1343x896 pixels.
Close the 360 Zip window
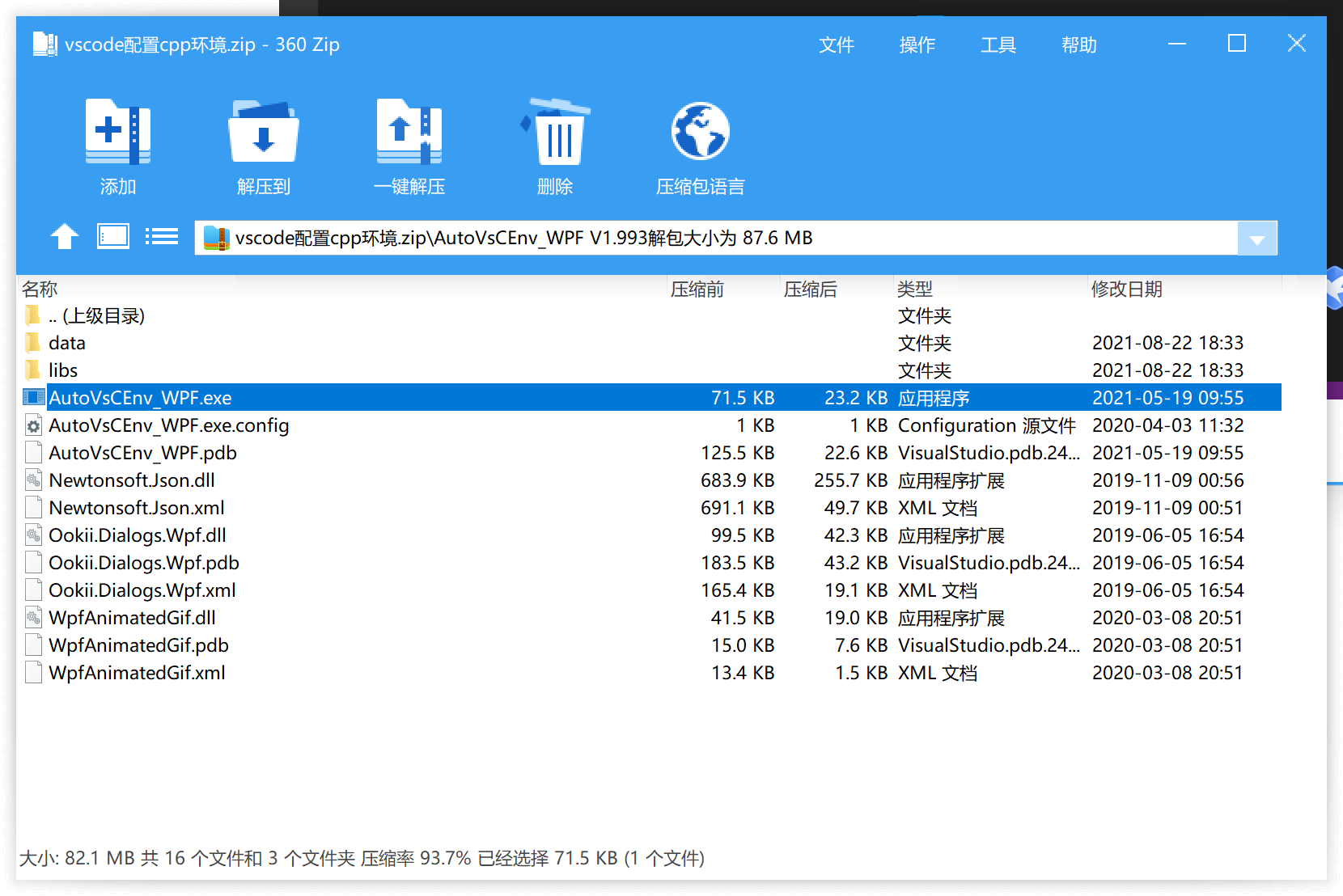pyautogui.click(x=1297, y=44)
